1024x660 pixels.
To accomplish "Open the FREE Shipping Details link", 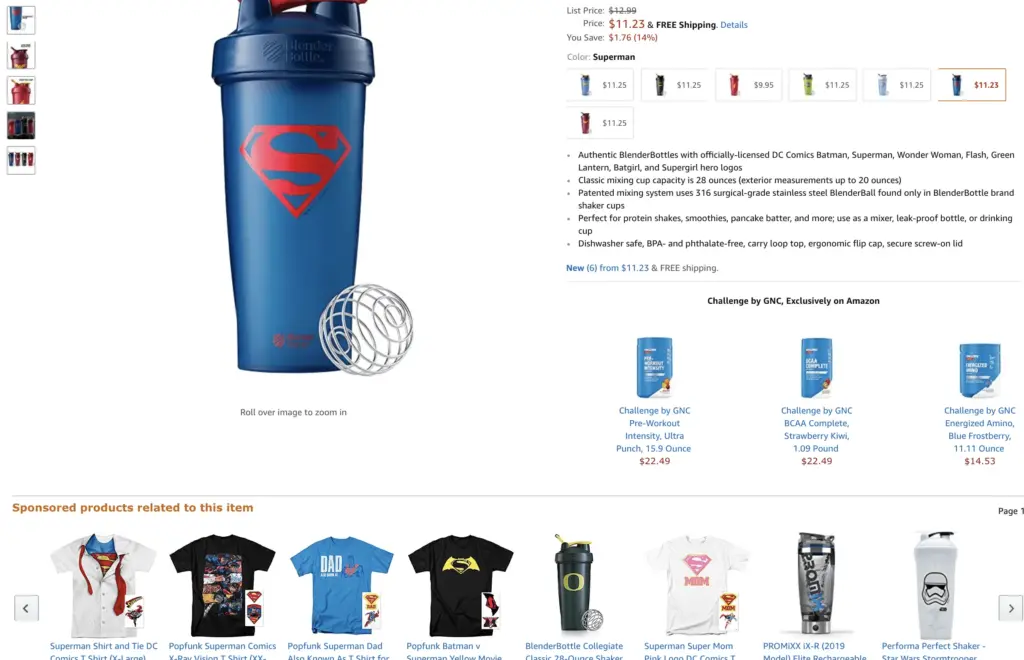I will [x=733, y=25].
